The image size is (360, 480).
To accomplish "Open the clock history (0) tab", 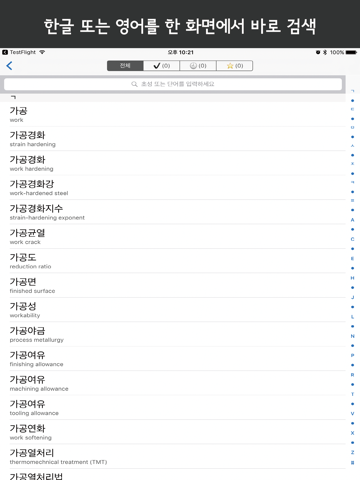I will click(198, 66).
